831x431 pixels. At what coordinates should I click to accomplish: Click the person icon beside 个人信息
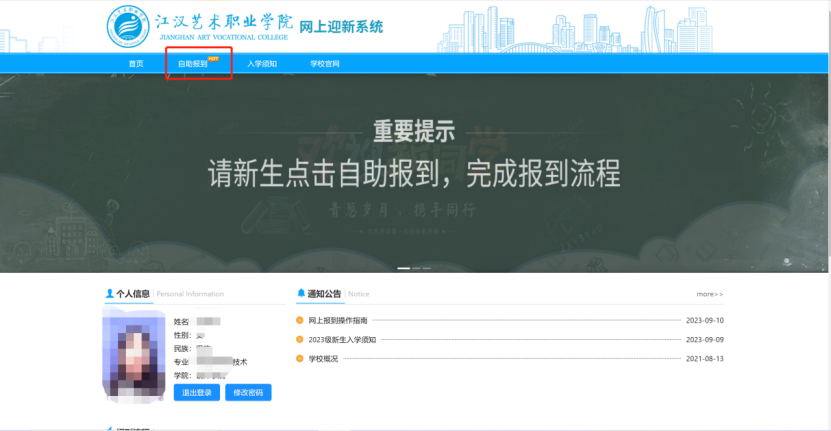tap(110, 294)
